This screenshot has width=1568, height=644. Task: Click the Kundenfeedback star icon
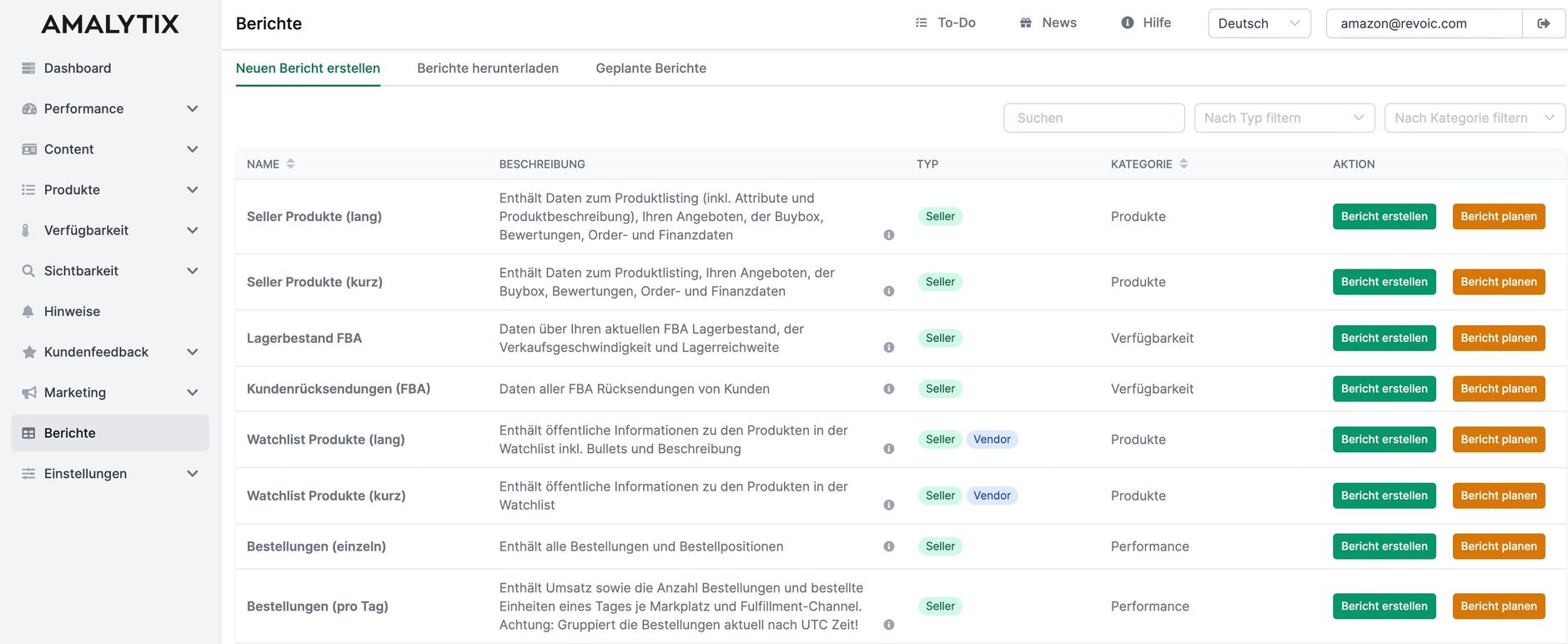coord(28,352)
